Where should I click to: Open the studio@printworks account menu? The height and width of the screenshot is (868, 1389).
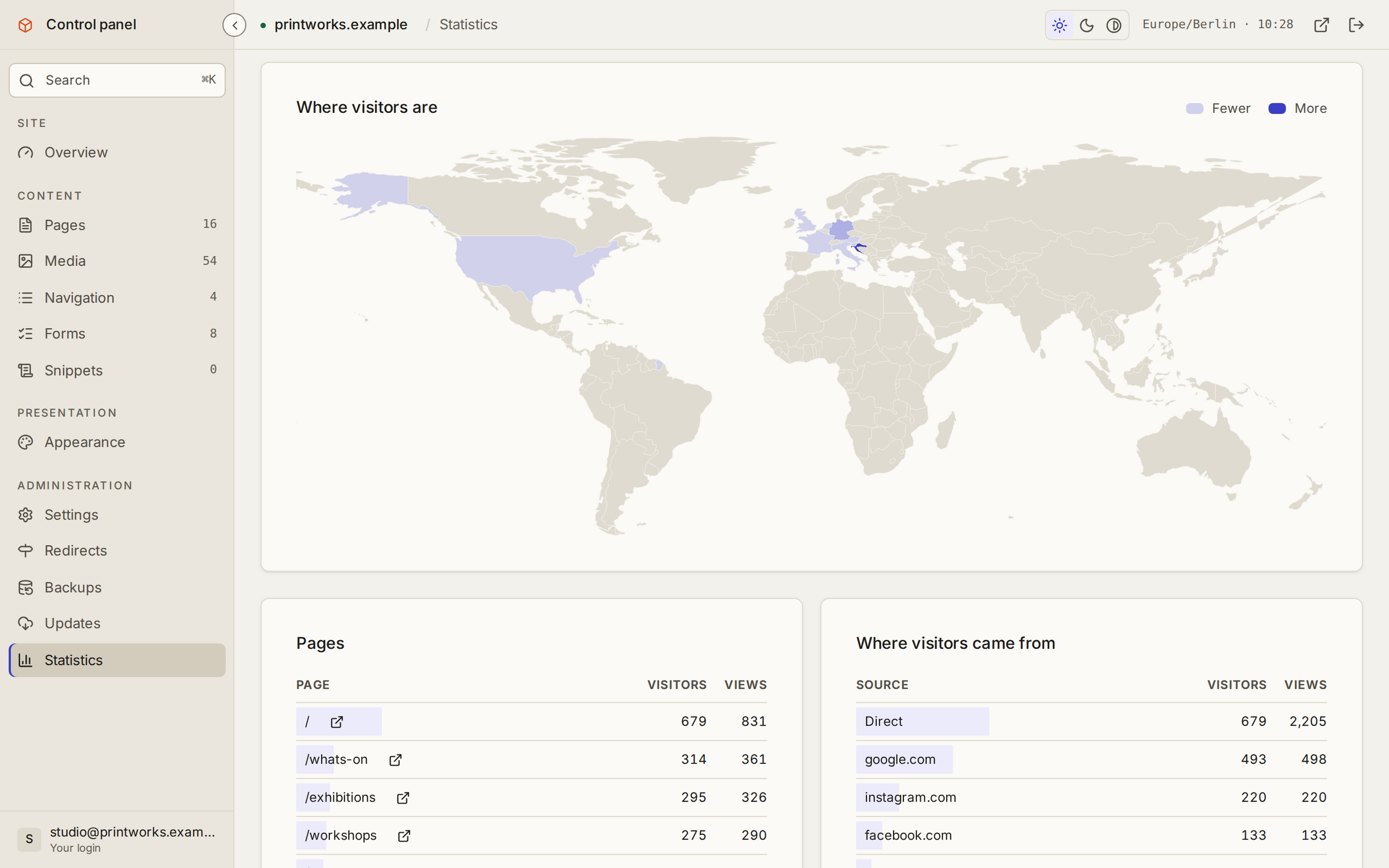tap(117, 839)
